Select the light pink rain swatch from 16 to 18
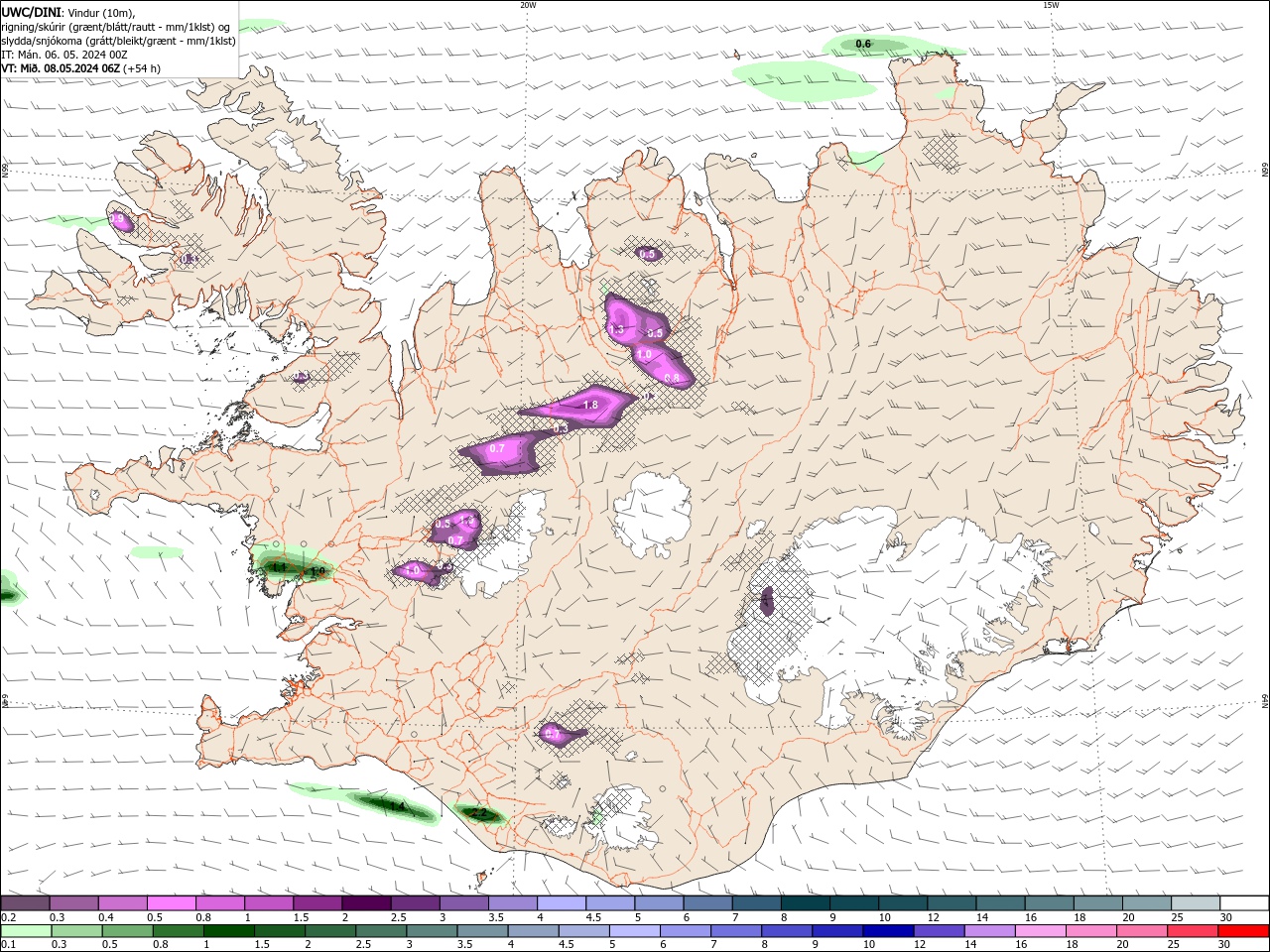Viewport: 1270px width, 952px height. point(1041,931)
